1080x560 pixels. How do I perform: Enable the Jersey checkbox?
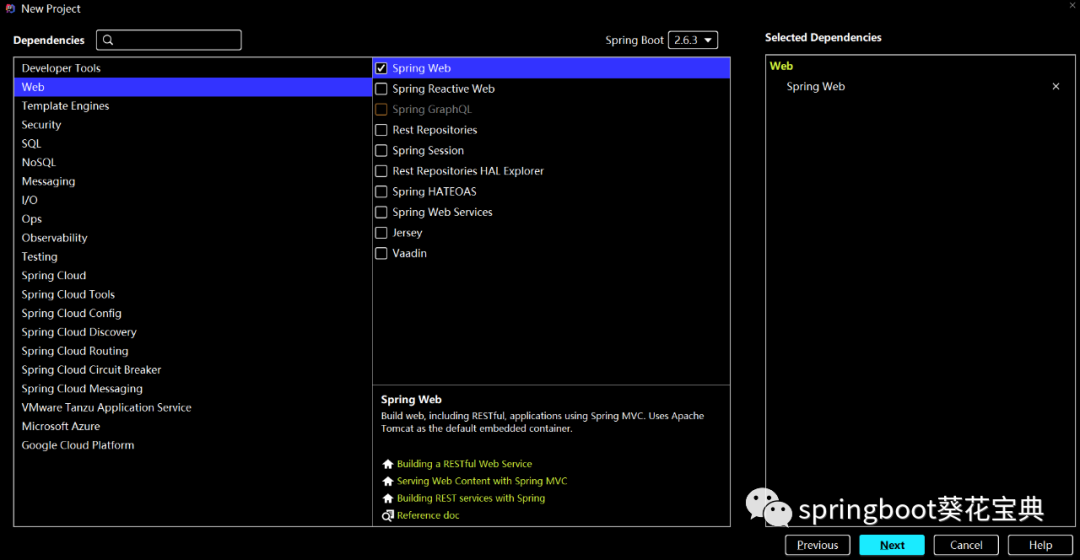coord(381,234)
